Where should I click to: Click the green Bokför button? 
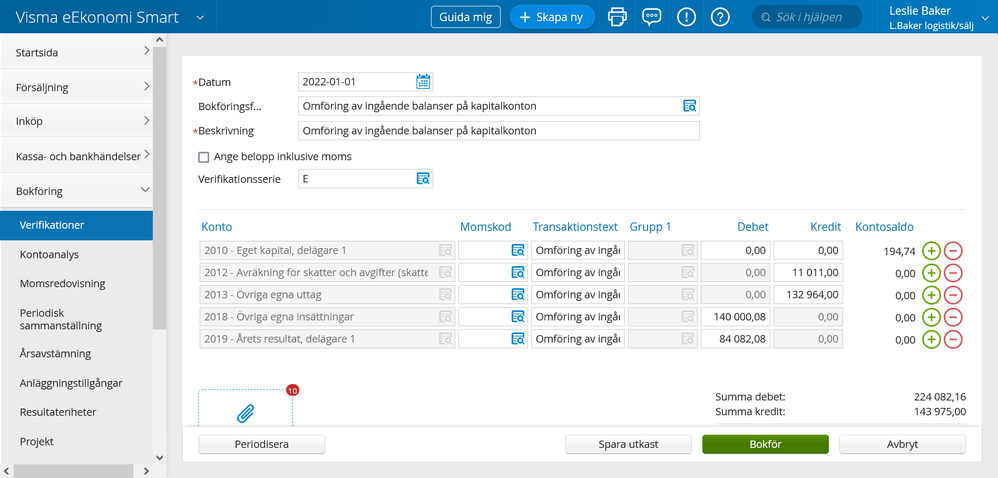click(x=765, y=444)
